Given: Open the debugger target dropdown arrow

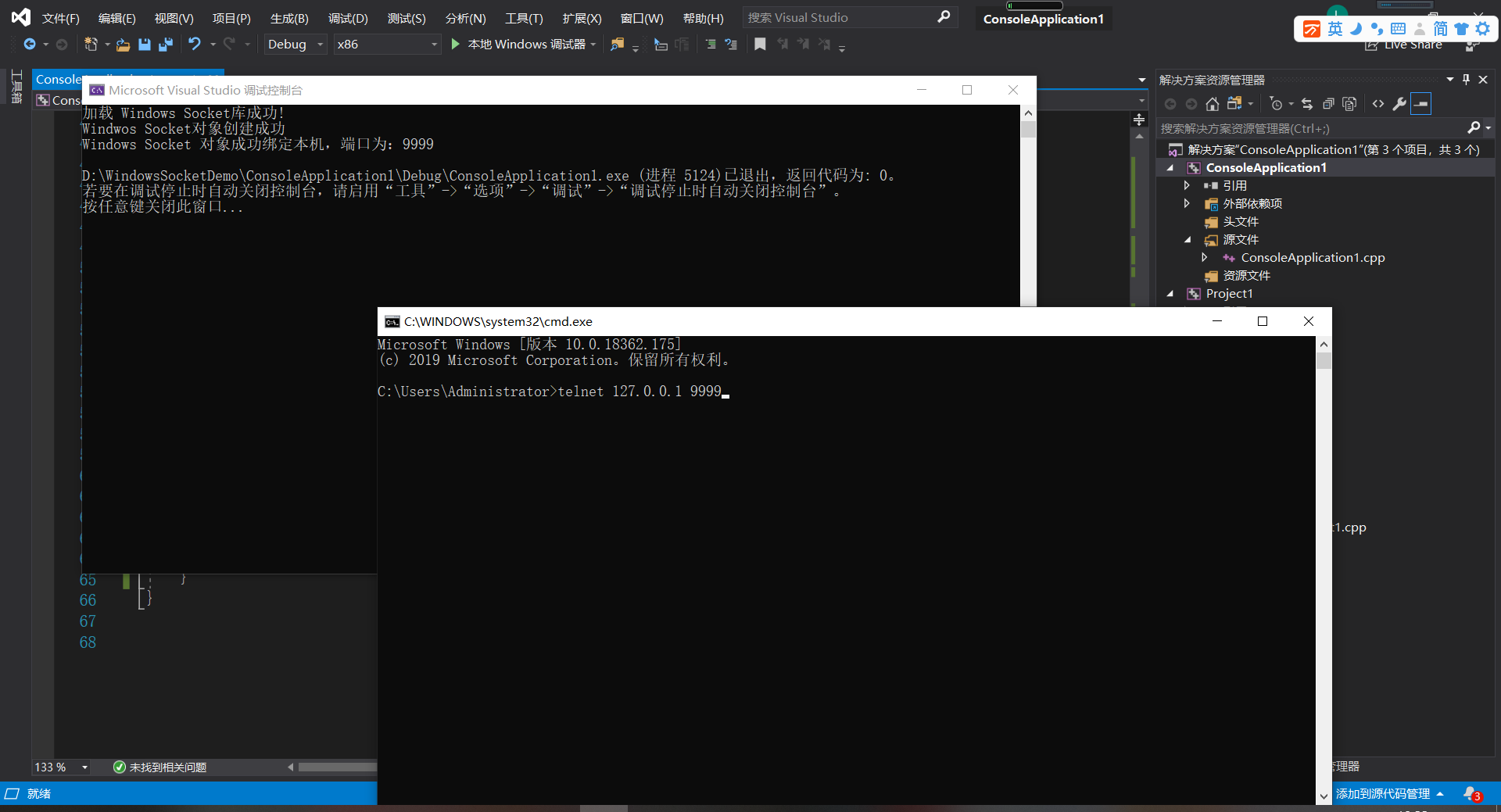Looking at the screenshot, I should click(593, 45).
